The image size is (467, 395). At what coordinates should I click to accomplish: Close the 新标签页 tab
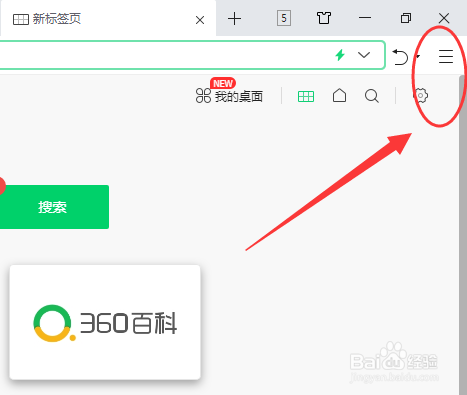point(200,20)
